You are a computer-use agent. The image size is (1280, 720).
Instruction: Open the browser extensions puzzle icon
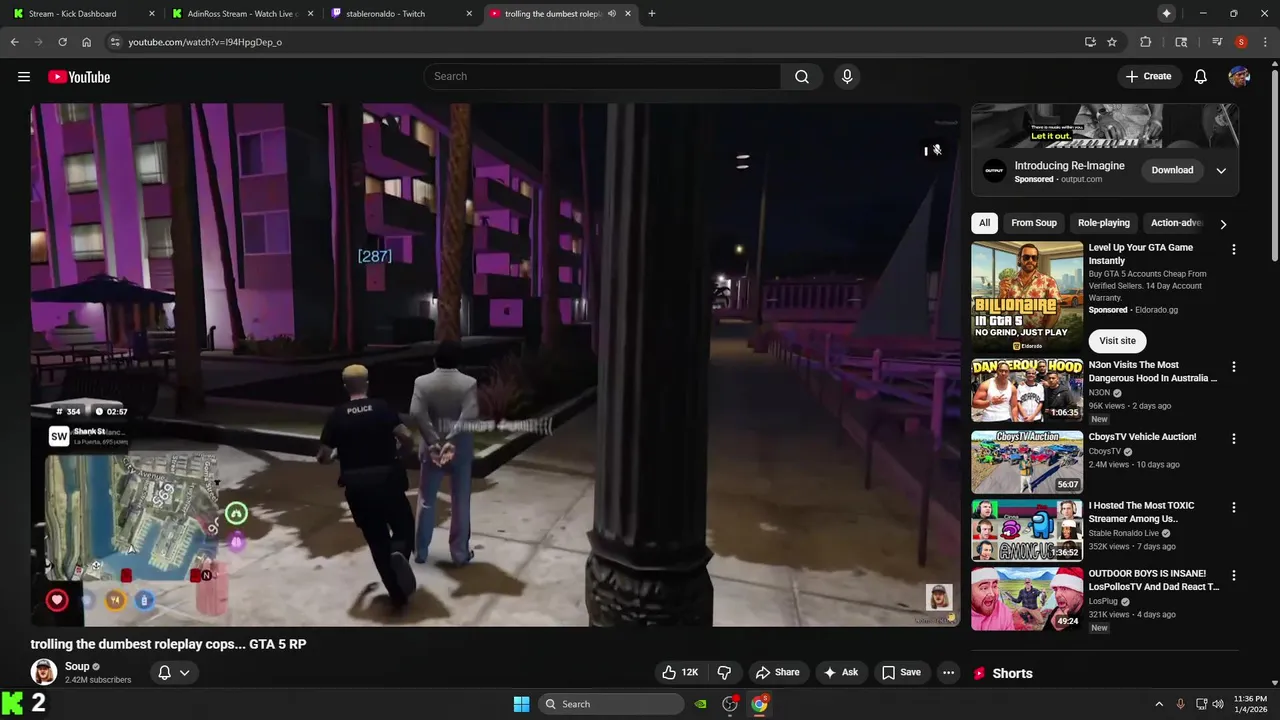(1146, 42)
